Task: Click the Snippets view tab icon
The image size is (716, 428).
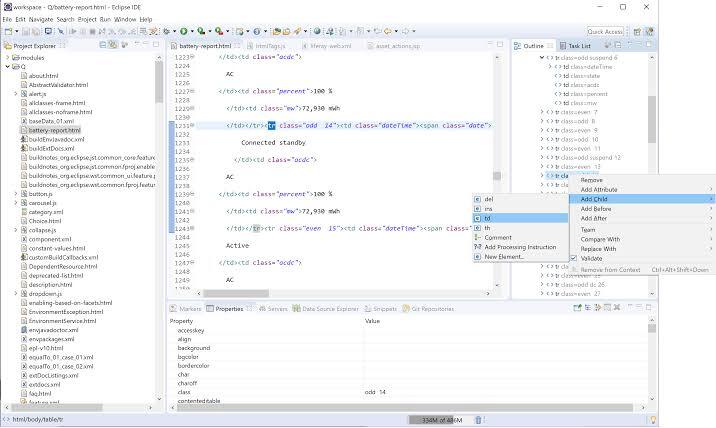Action: click(368, 309)
